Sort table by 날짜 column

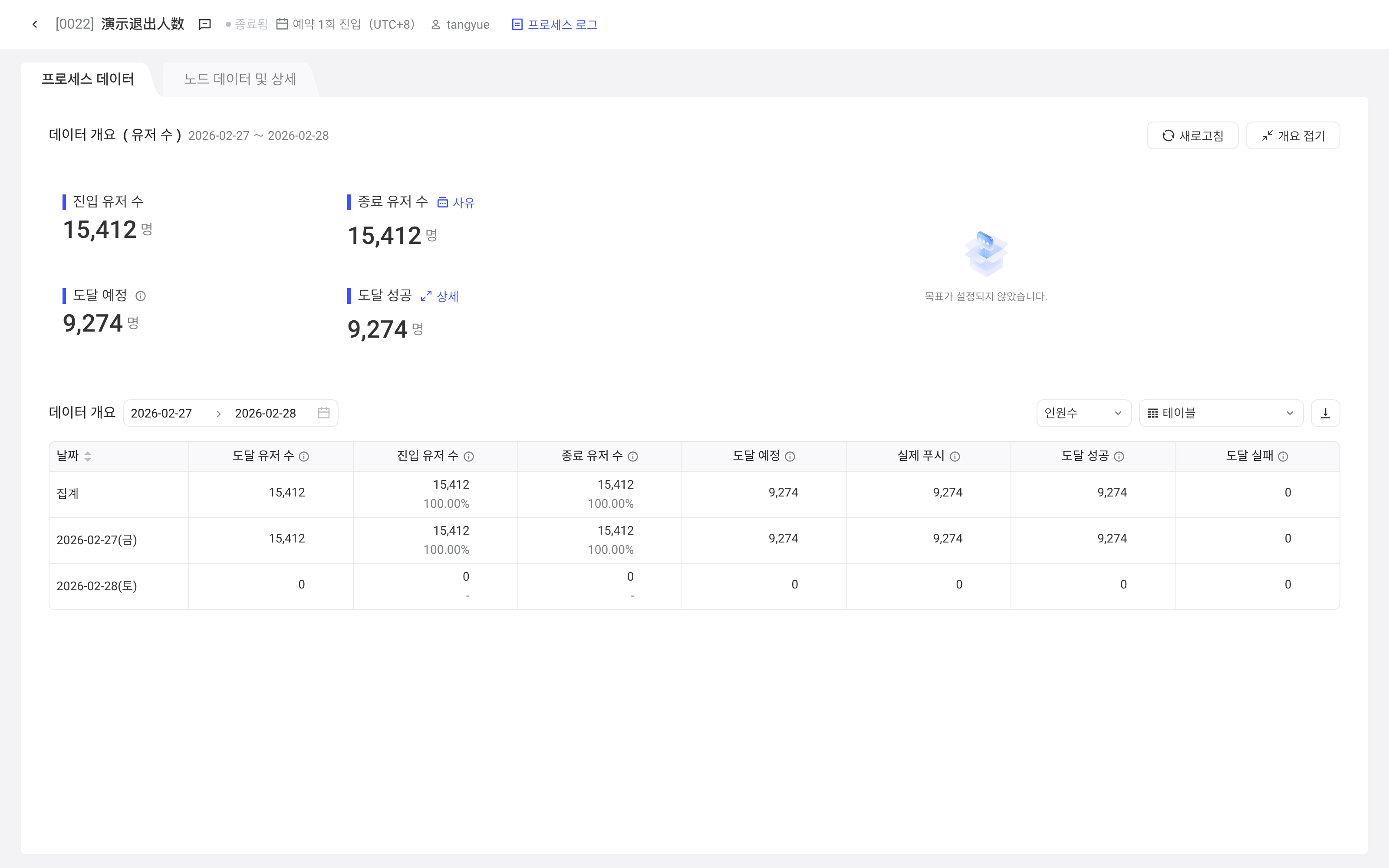88,457
